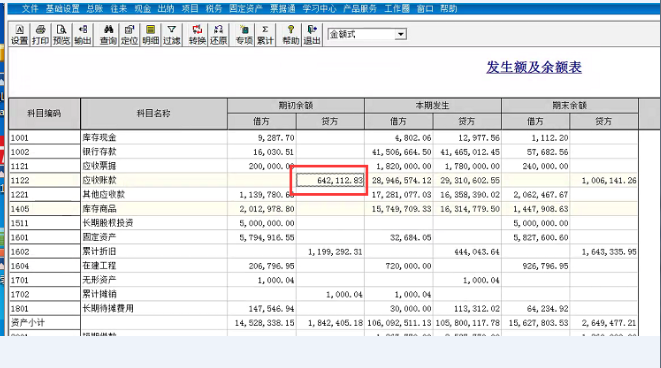Select the 累计摊销 account name cell

(x=153, y=294)
